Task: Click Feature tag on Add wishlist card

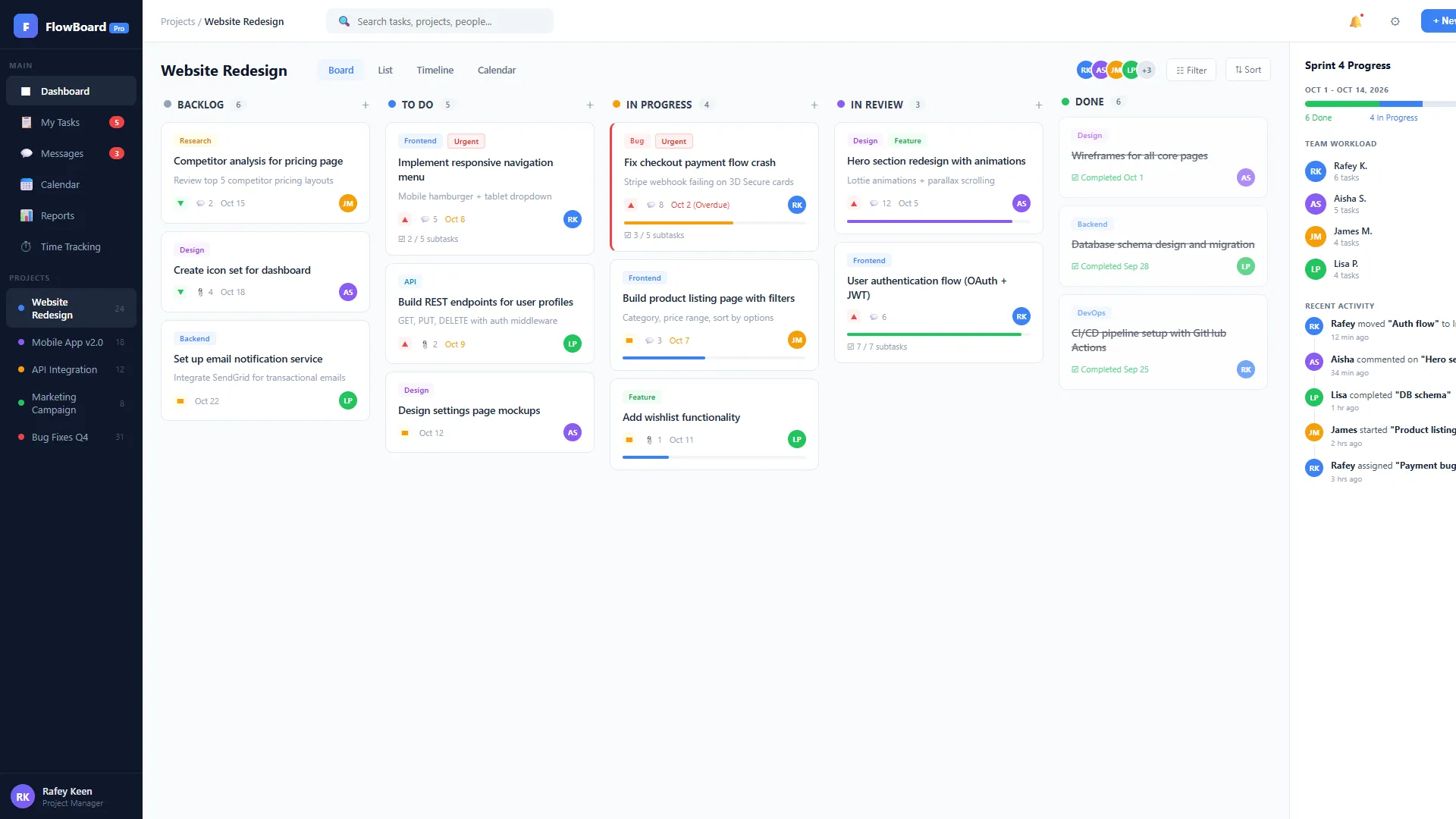Action: point(642,397)
